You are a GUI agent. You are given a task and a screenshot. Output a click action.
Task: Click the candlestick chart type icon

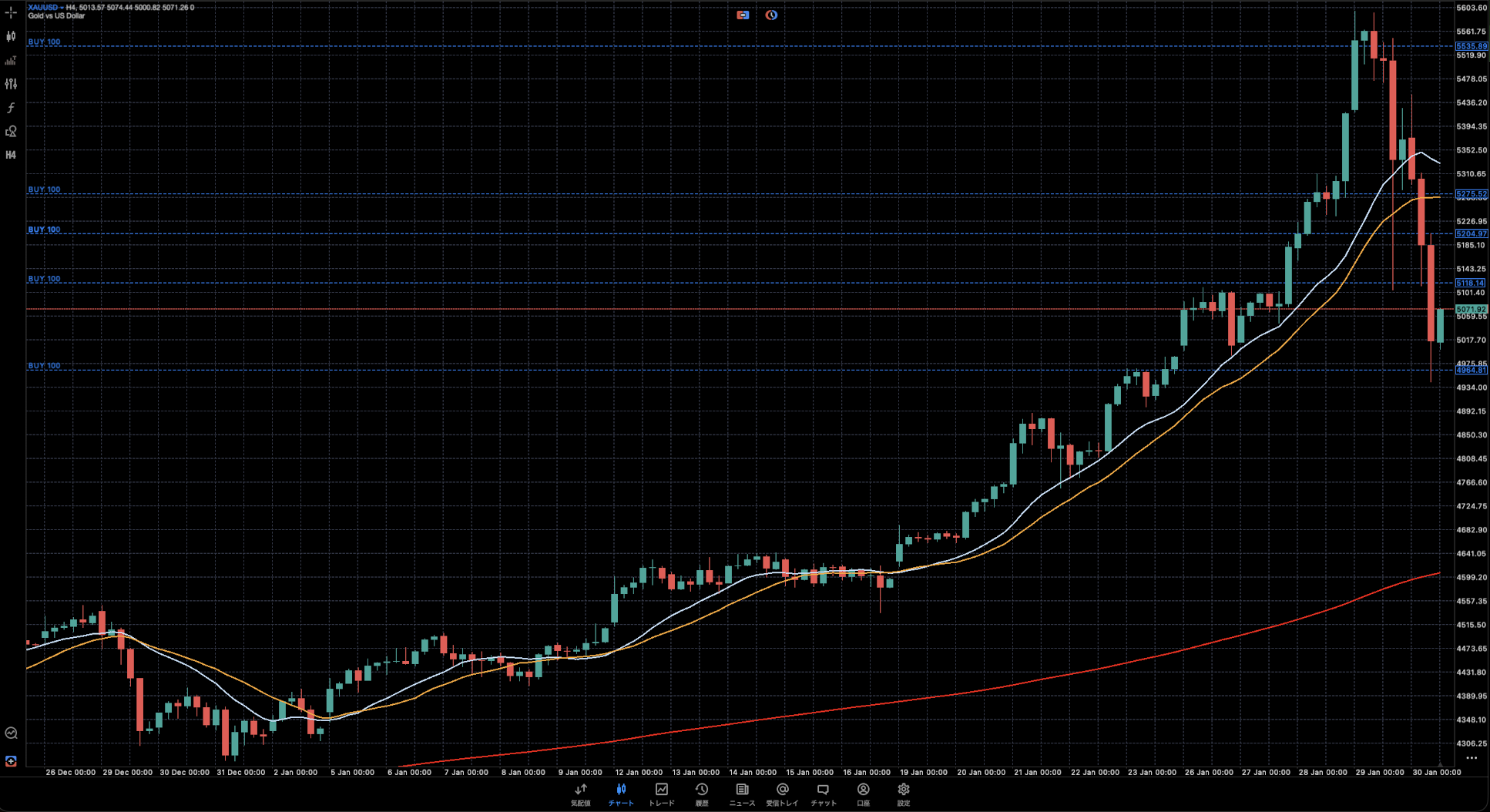[x=11, y=36]
